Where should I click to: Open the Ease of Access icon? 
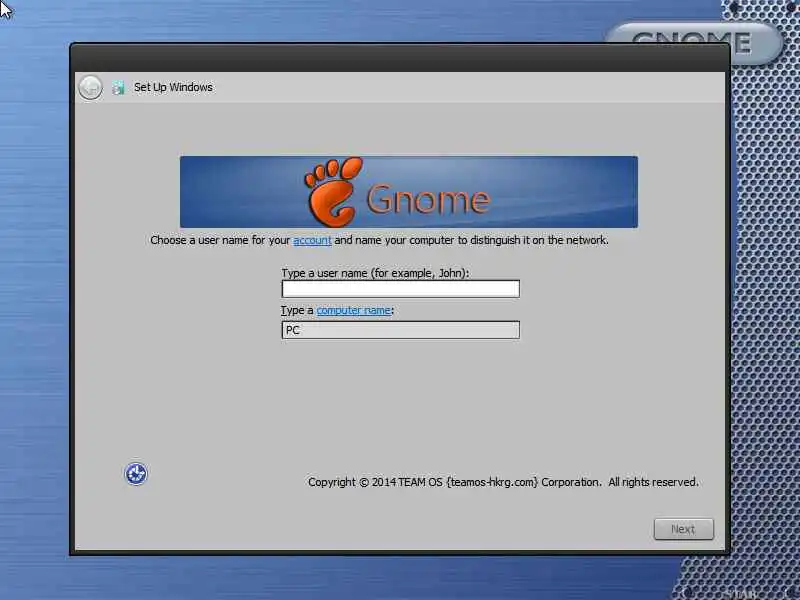point(136,473)
